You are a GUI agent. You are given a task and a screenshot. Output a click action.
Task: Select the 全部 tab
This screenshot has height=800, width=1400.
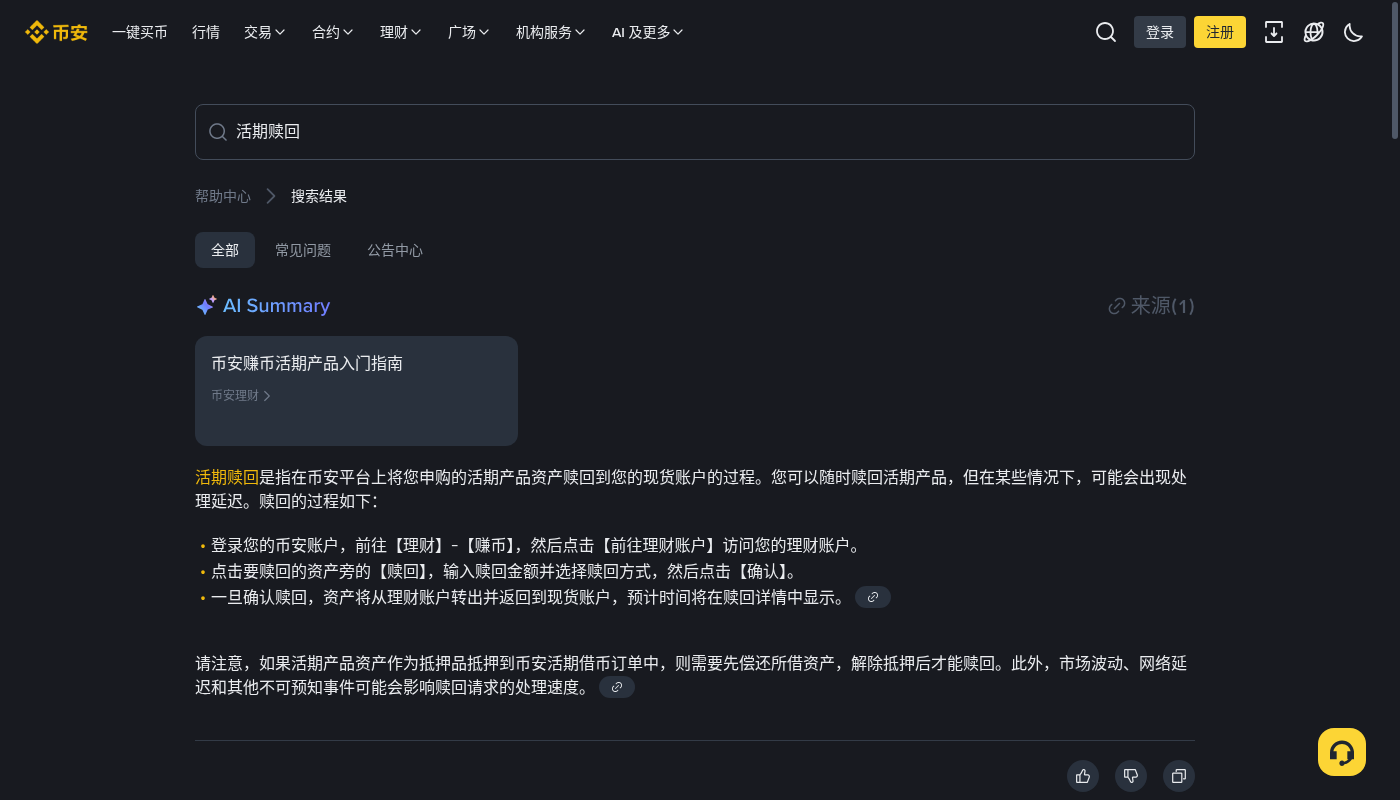click(x=225, y=250)
